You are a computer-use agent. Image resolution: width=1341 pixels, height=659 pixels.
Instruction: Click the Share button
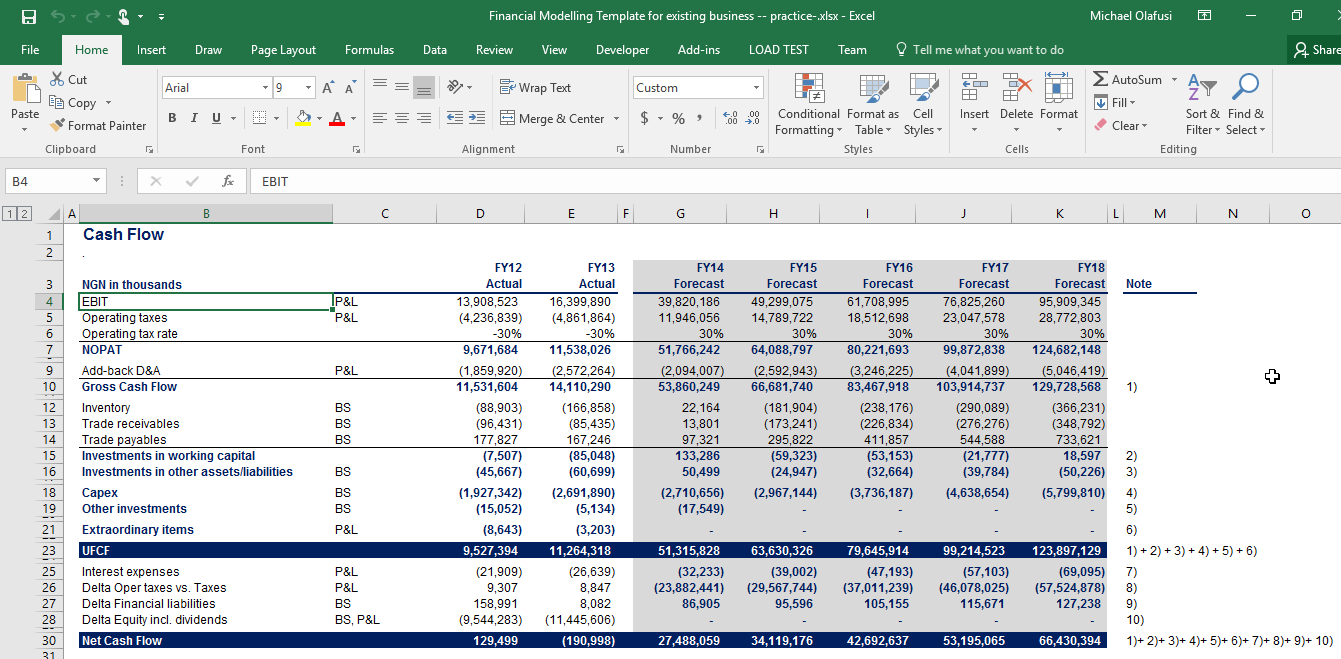pyautogui.click(x=1316, y=50)
